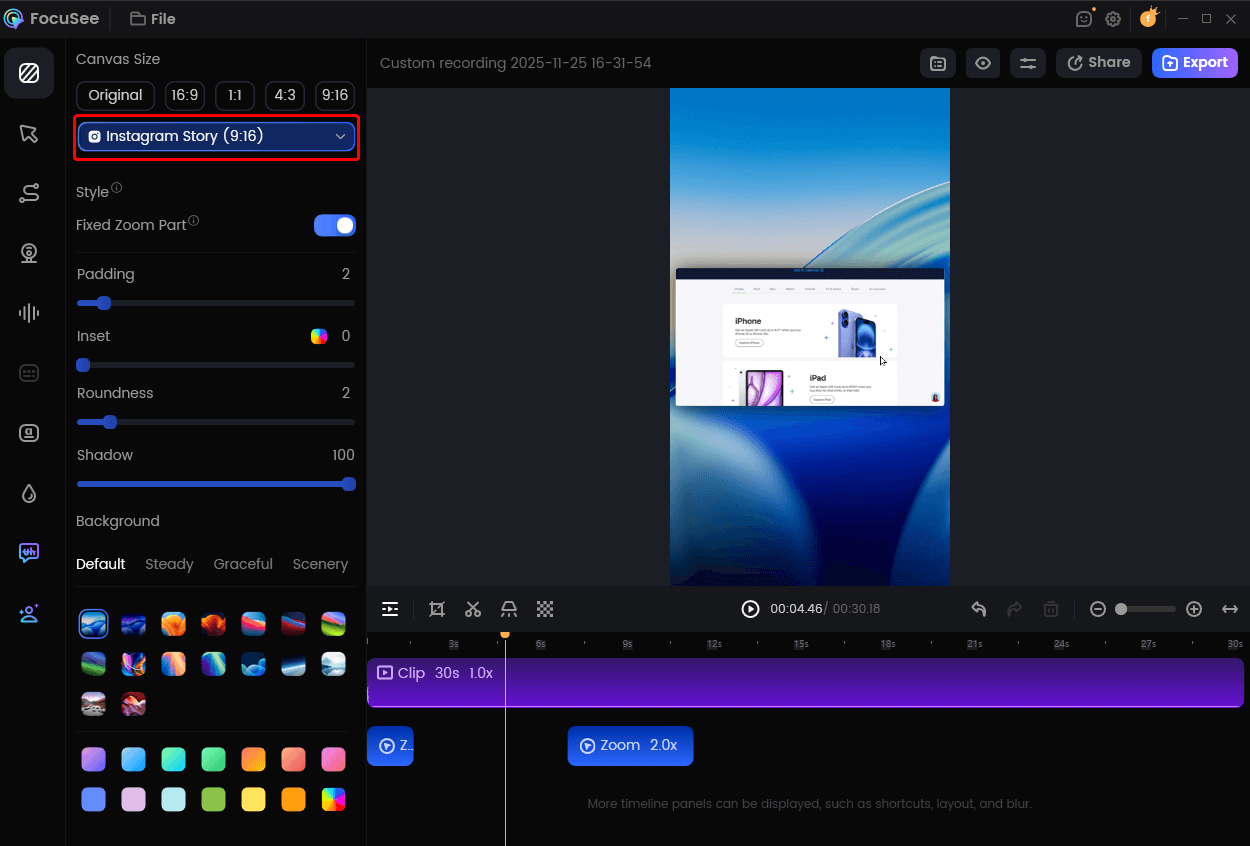The width and height of the screenshot is (1250, 846).
Task: Select the crop tool above the timeline
Action: 436,608
